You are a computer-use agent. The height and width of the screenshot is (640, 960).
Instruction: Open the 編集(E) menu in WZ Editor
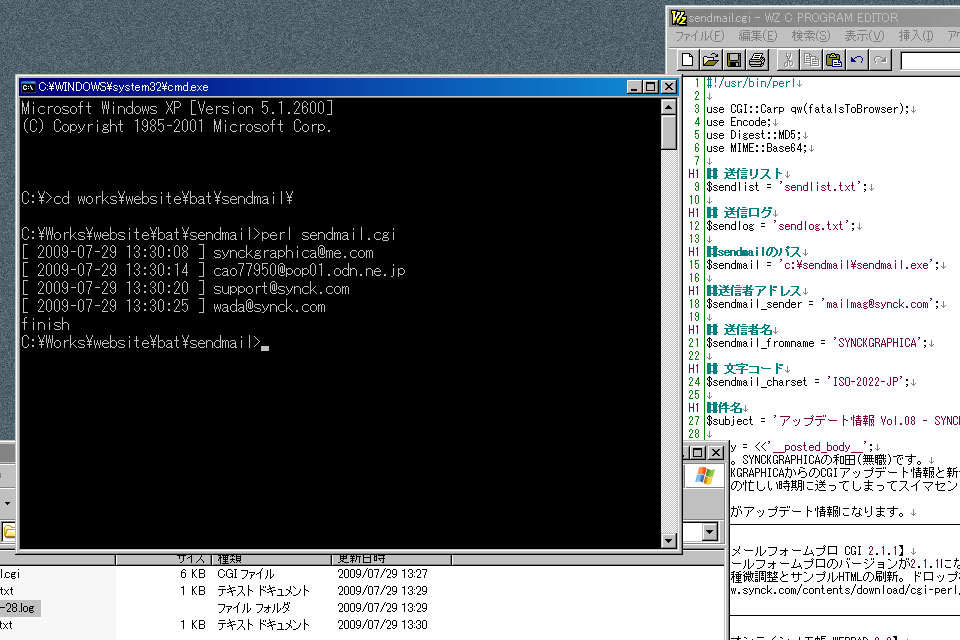pos(757,36)
